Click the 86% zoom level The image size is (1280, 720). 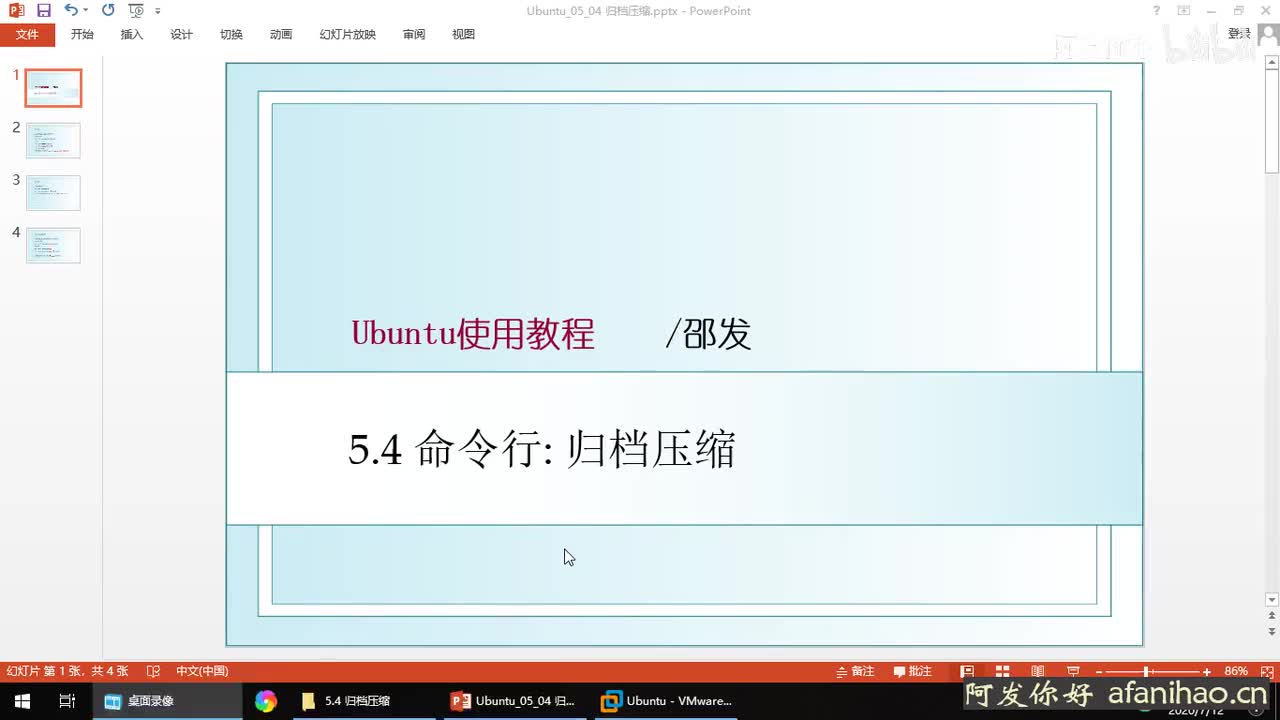point(1236,671)
